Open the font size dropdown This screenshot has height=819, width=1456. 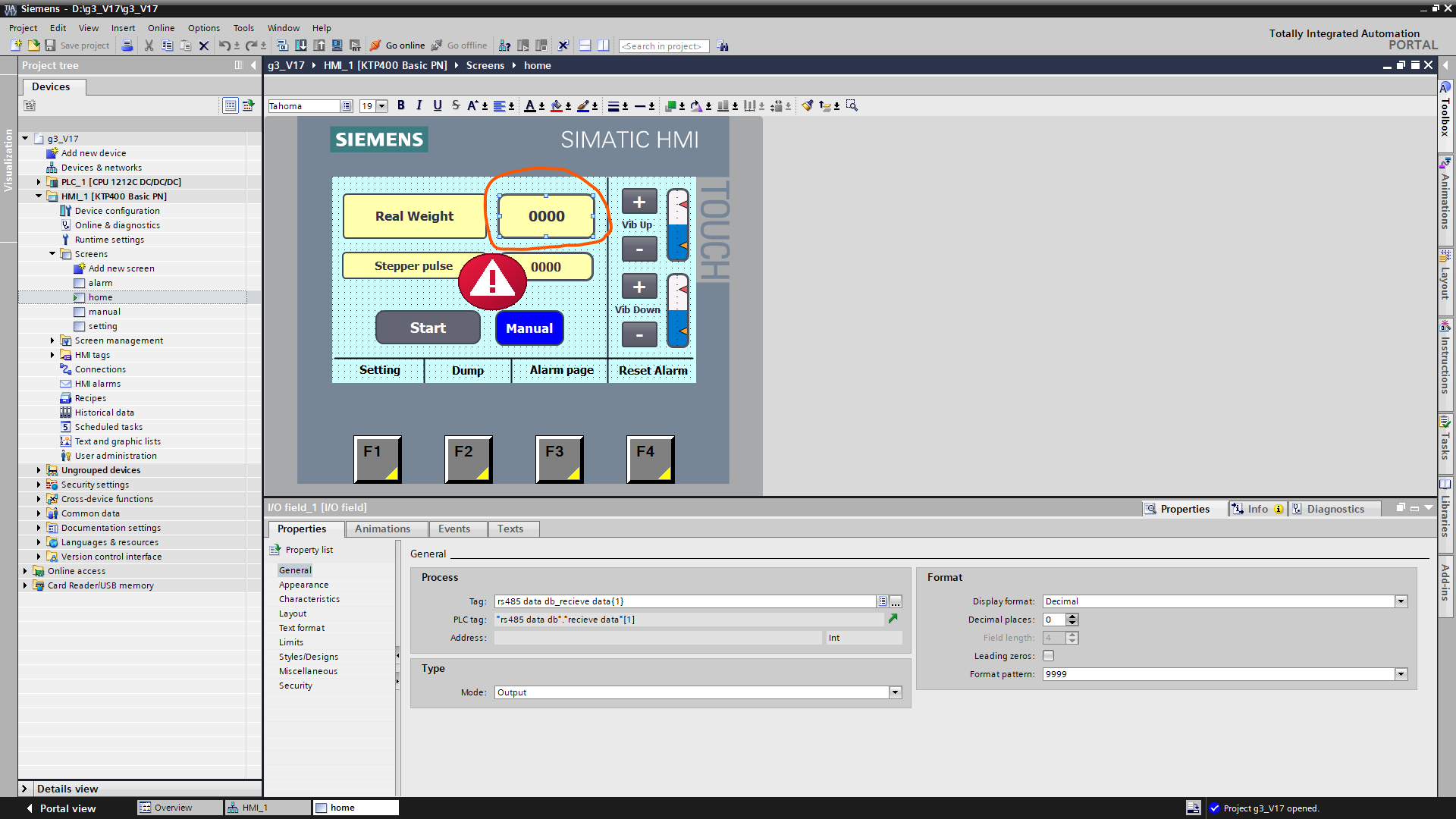[382, 106]
